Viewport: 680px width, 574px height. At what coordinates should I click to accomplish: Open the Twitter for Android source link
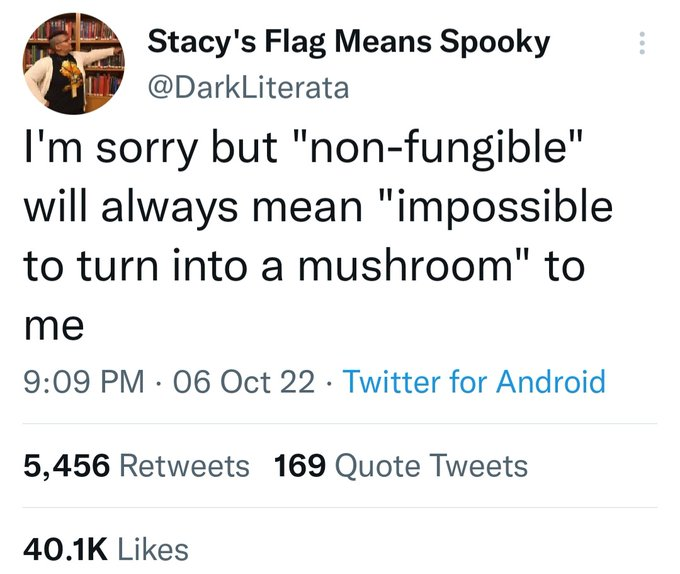coord(474,381)
